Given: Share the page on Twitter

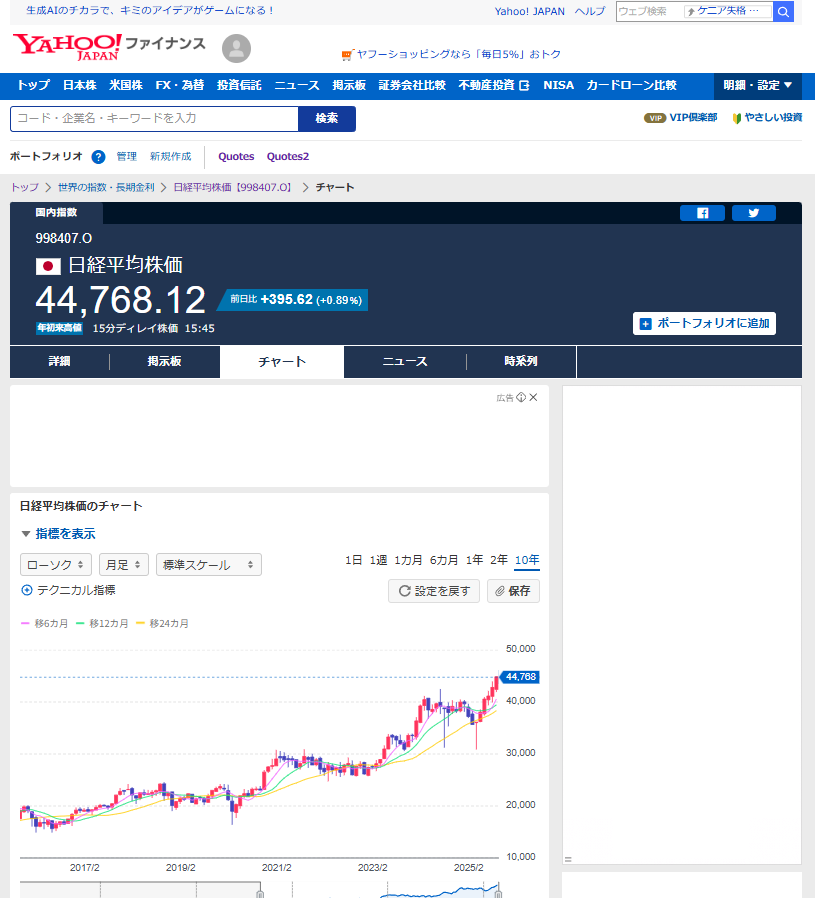Looking at the screenshot, I should [x=754, y=213].
